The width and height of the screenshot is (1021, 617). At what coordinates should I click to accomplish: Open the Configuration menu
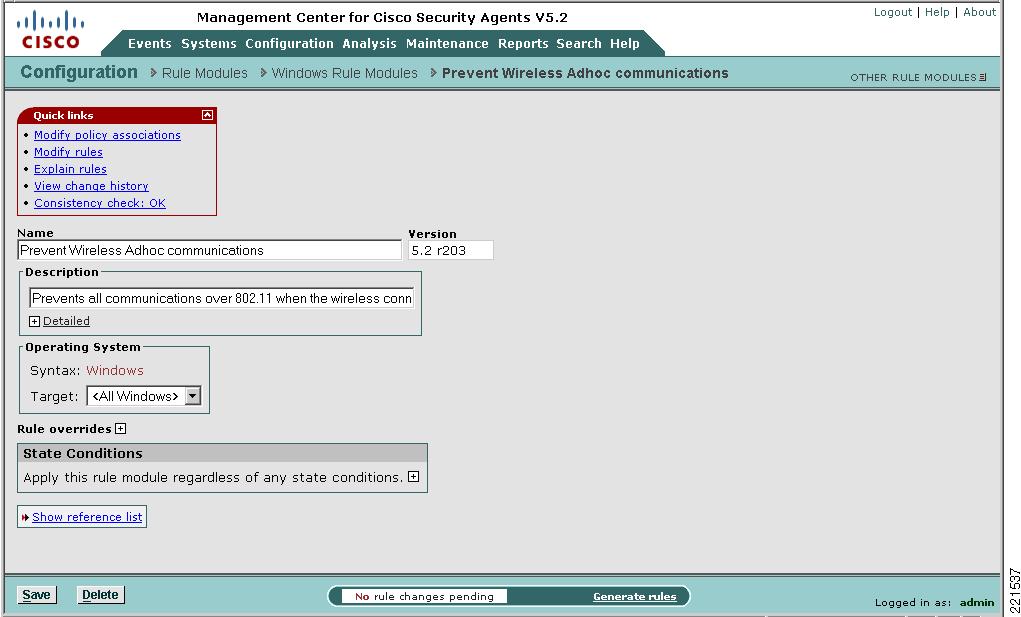289,44
